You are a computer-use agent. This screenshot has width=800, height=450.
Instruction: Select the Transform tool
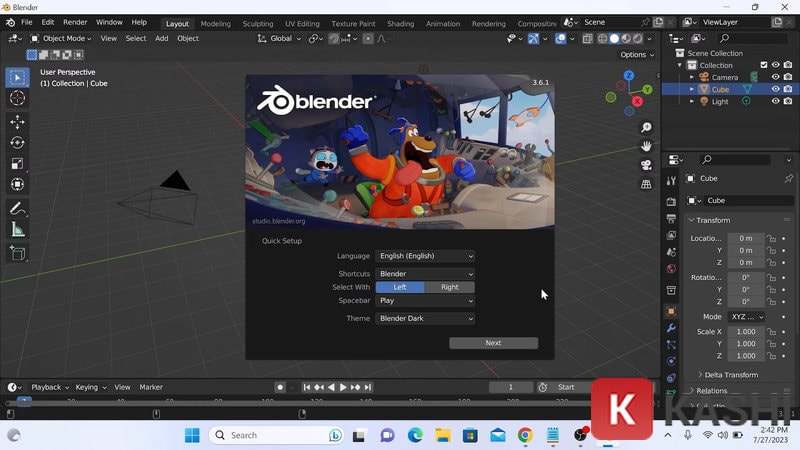[x=18, y=184]
